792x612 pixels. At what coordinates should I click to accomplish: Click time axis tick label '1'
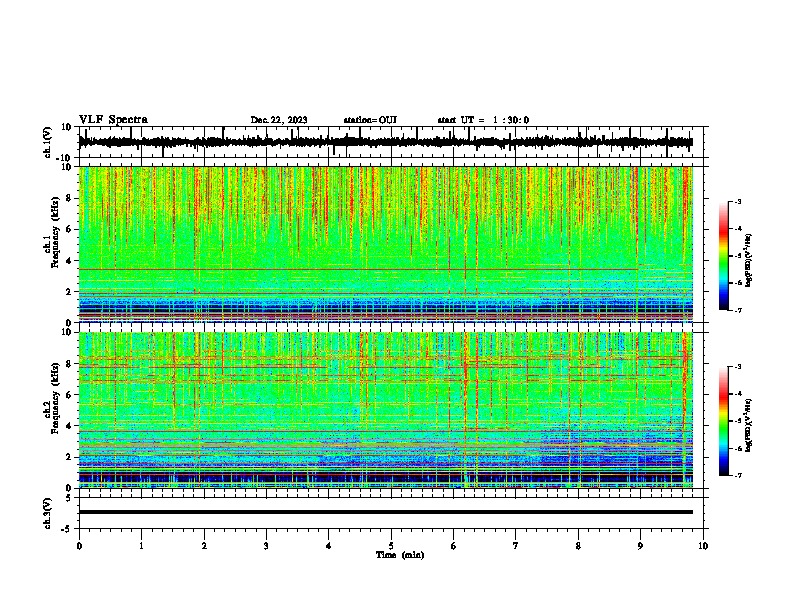[141, 546]
